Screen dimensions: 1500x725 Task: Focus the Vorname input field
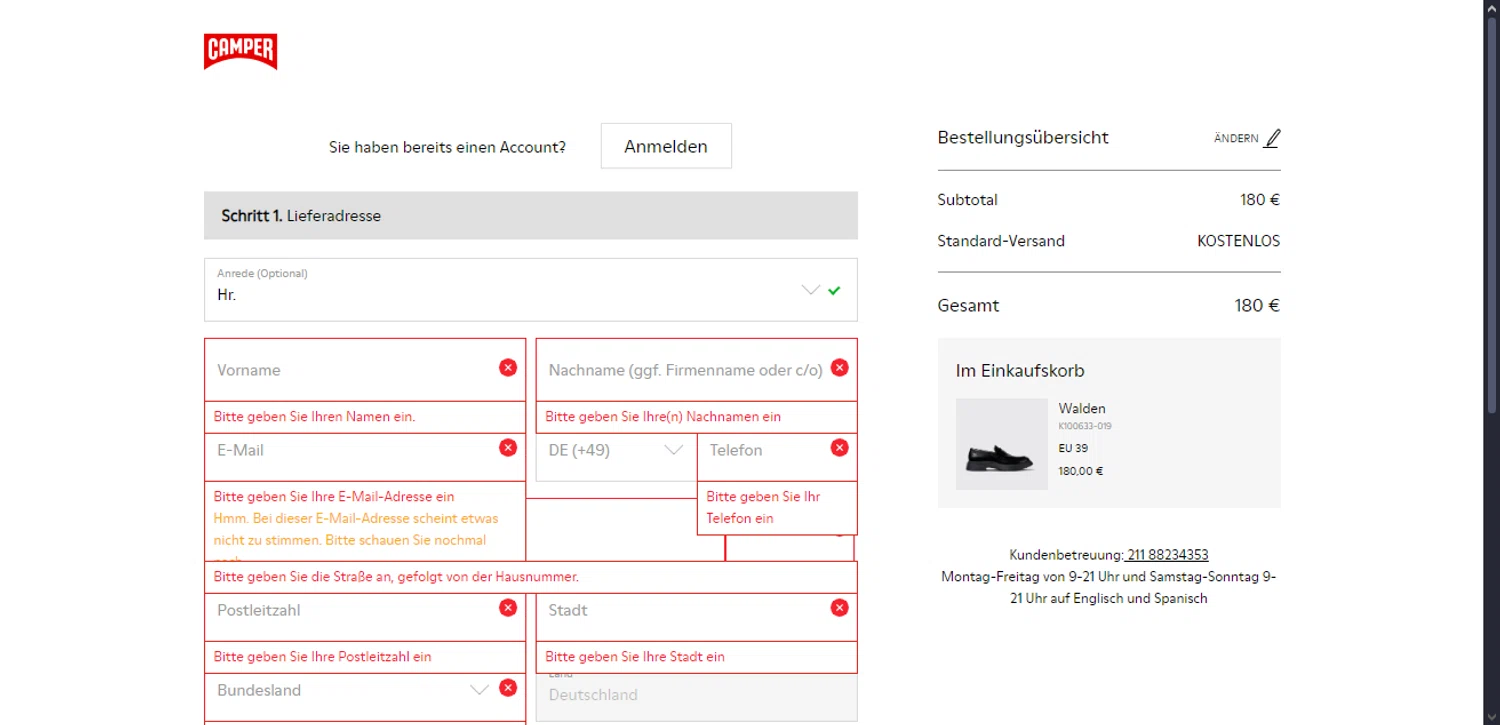click(350, 371)
